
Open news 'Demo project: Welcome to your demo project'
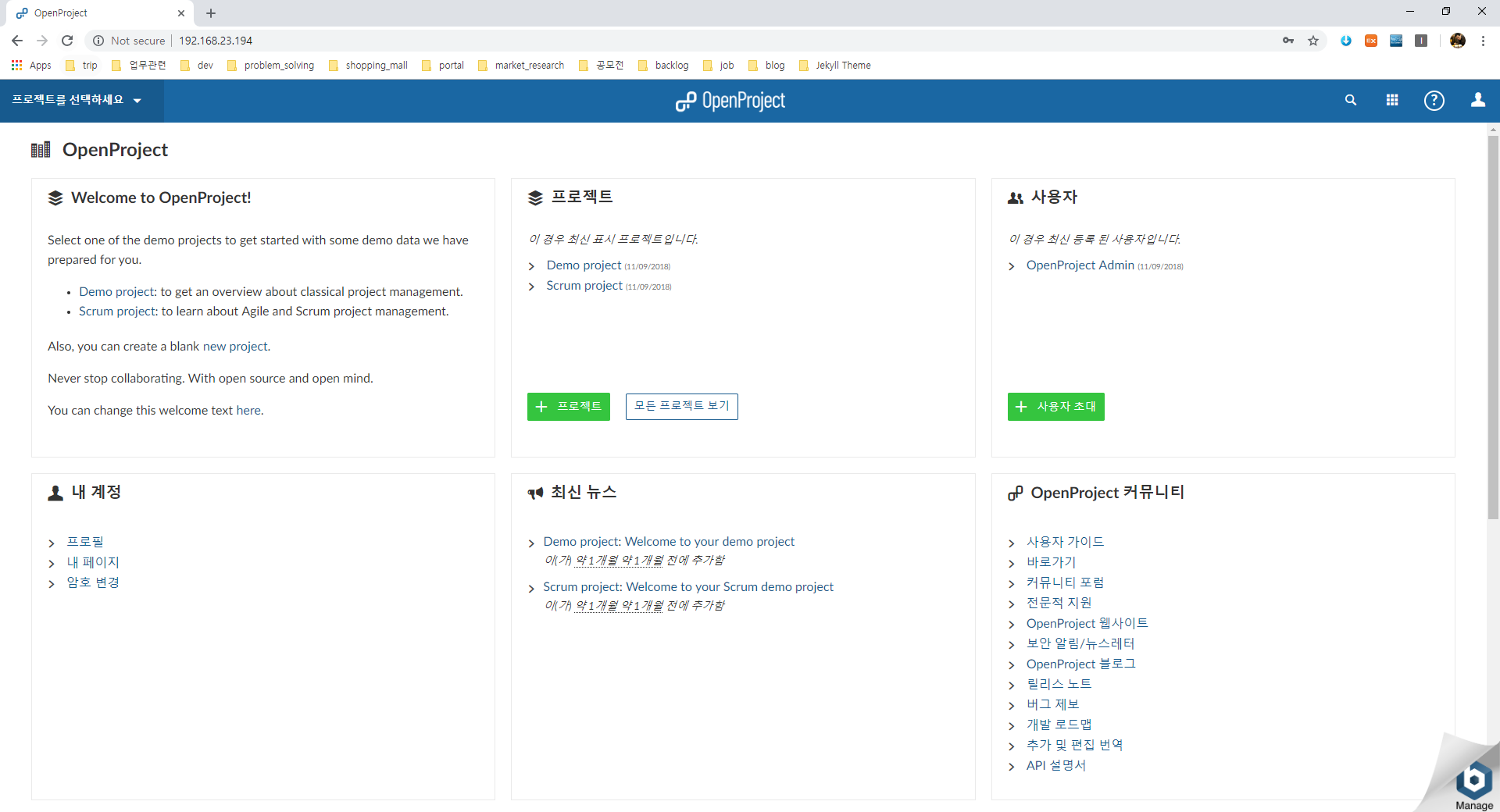(x=669, y=542)
